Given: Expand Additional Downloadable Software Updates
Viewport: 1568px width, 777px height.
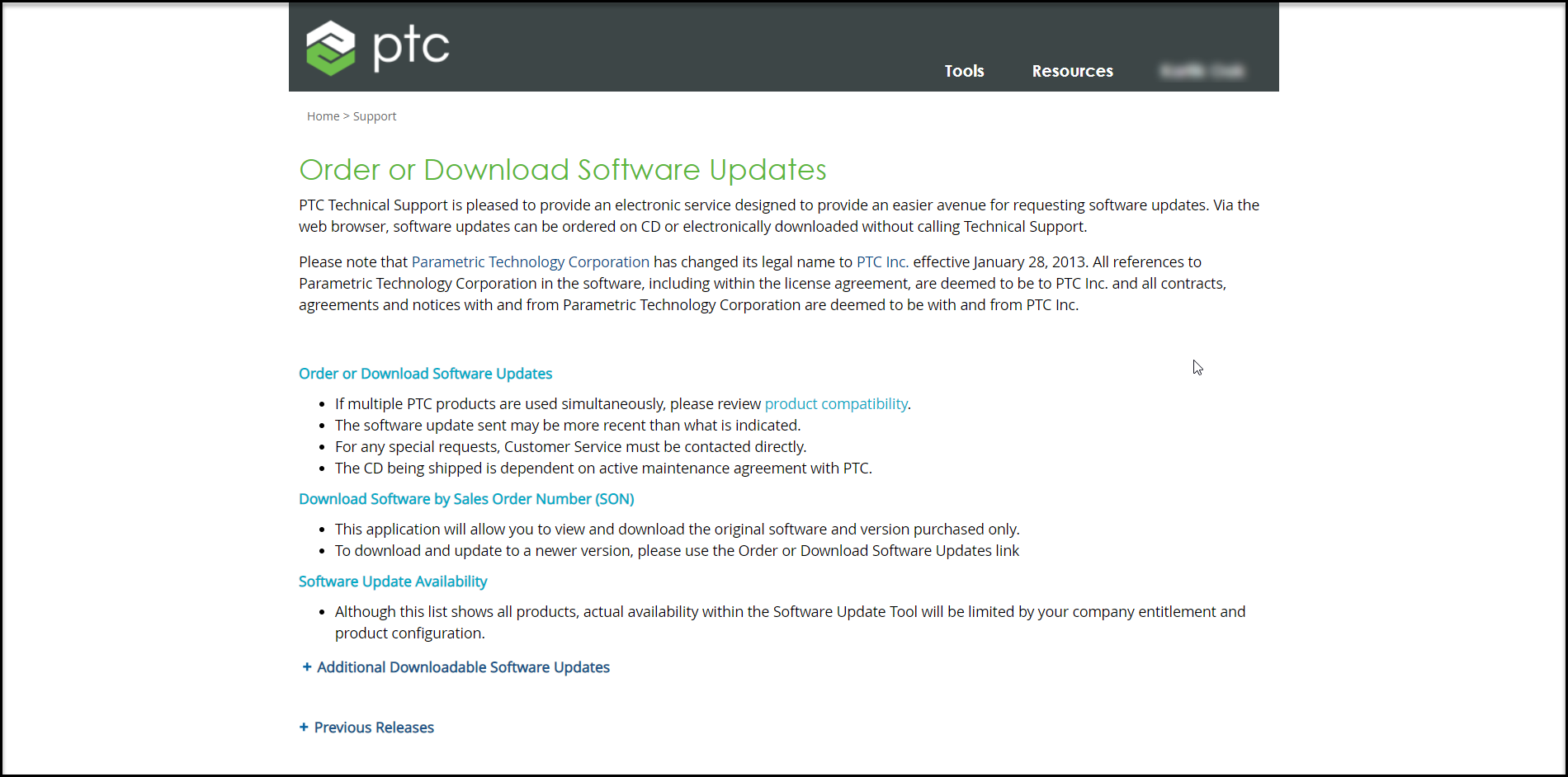Looking at the screenshot, I should coord(463,666).
